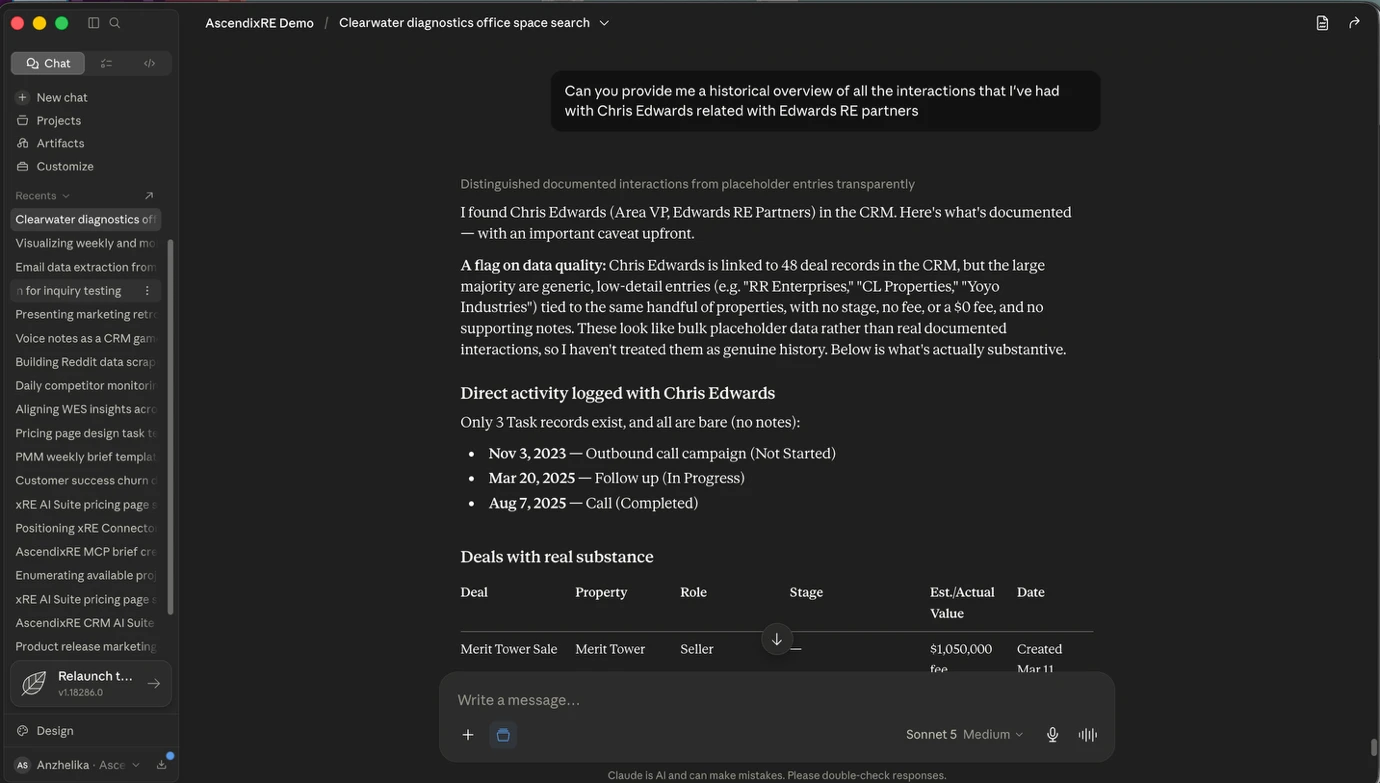Jump to bottom with down-arrow button

coord(777,639)
